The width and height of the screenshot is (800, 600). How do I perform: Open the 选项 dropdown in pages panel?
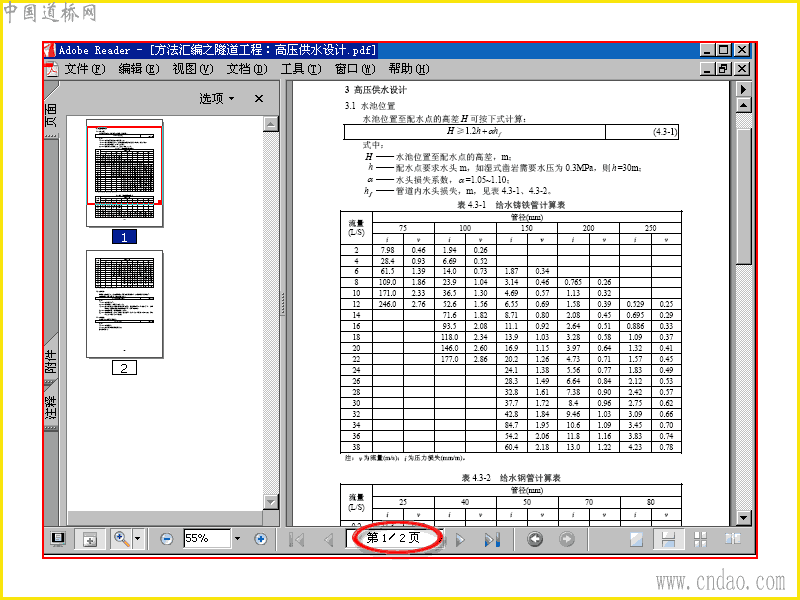[x=216, y=98]
